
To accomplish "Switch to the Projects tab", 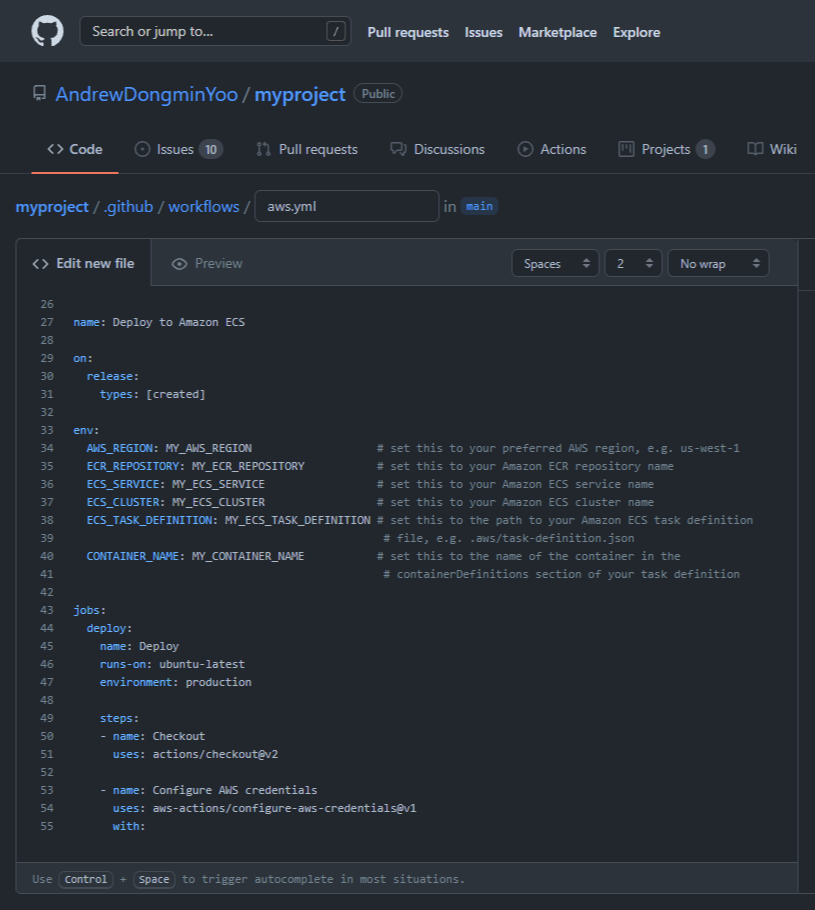I will [x=667, y=149].
